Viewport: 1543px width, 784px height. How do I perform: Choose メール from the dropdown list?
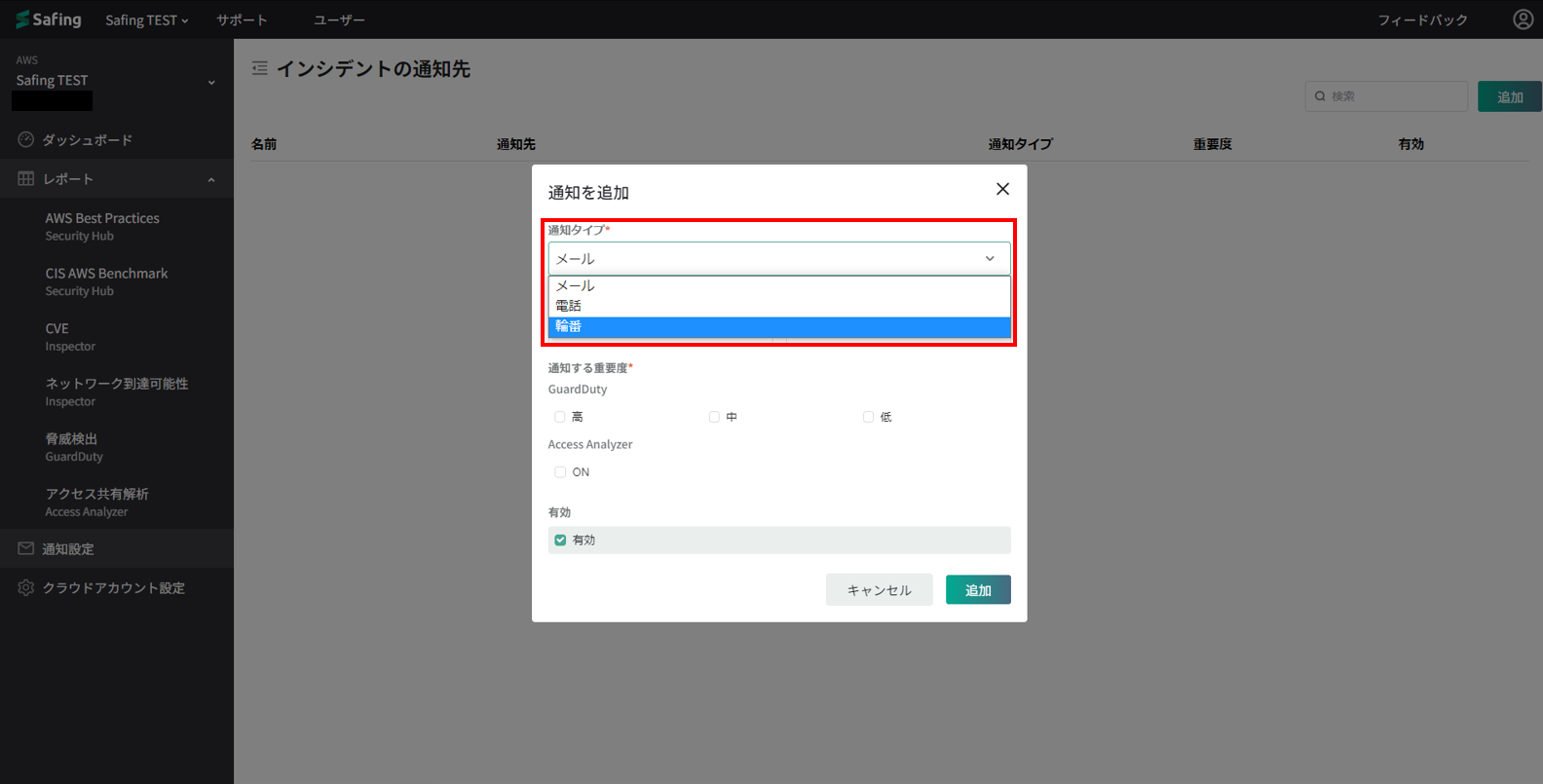779,285
